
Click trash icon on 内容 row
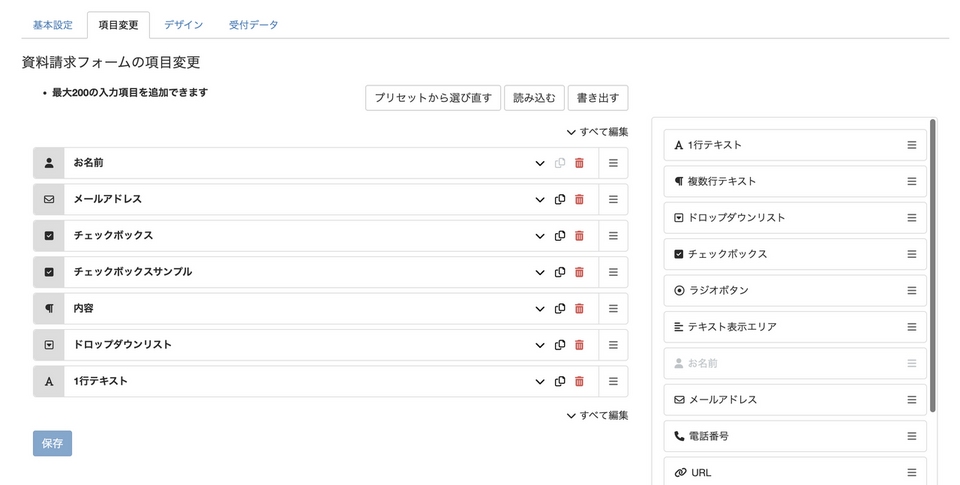(x=579, y=309)
